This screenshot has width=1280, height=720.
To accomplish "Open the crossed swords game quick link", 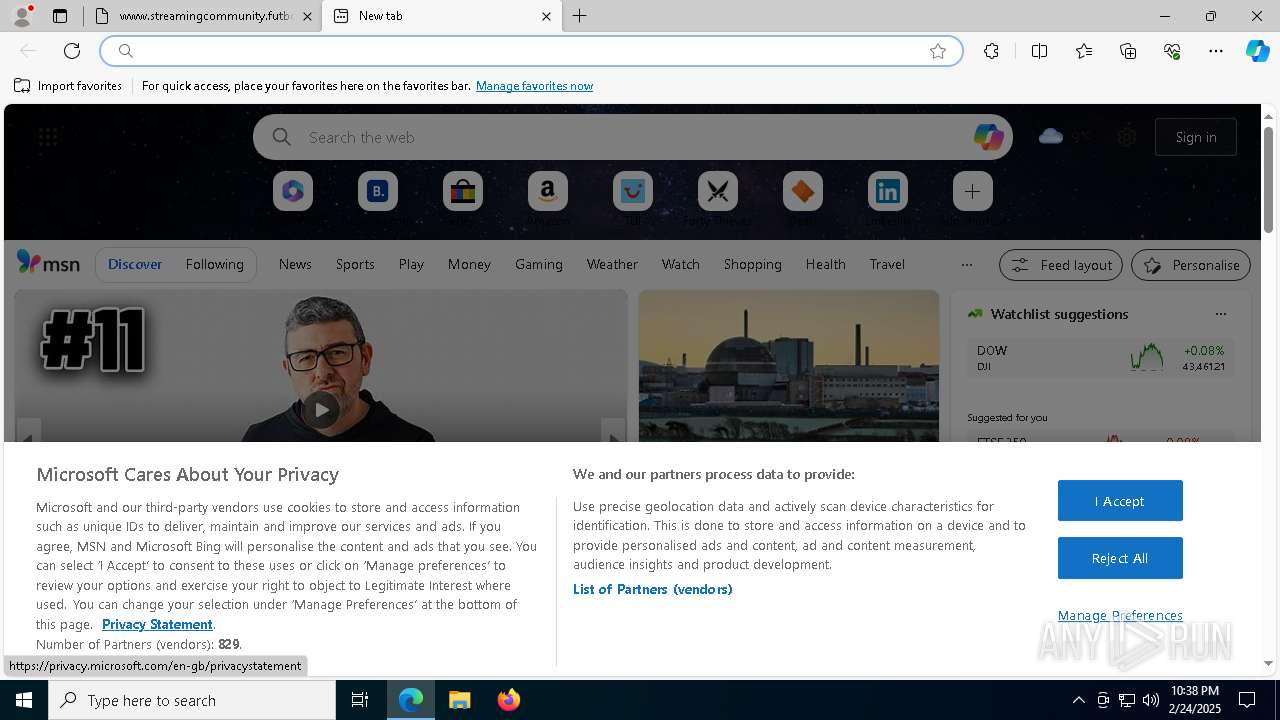I will [718, 191].
